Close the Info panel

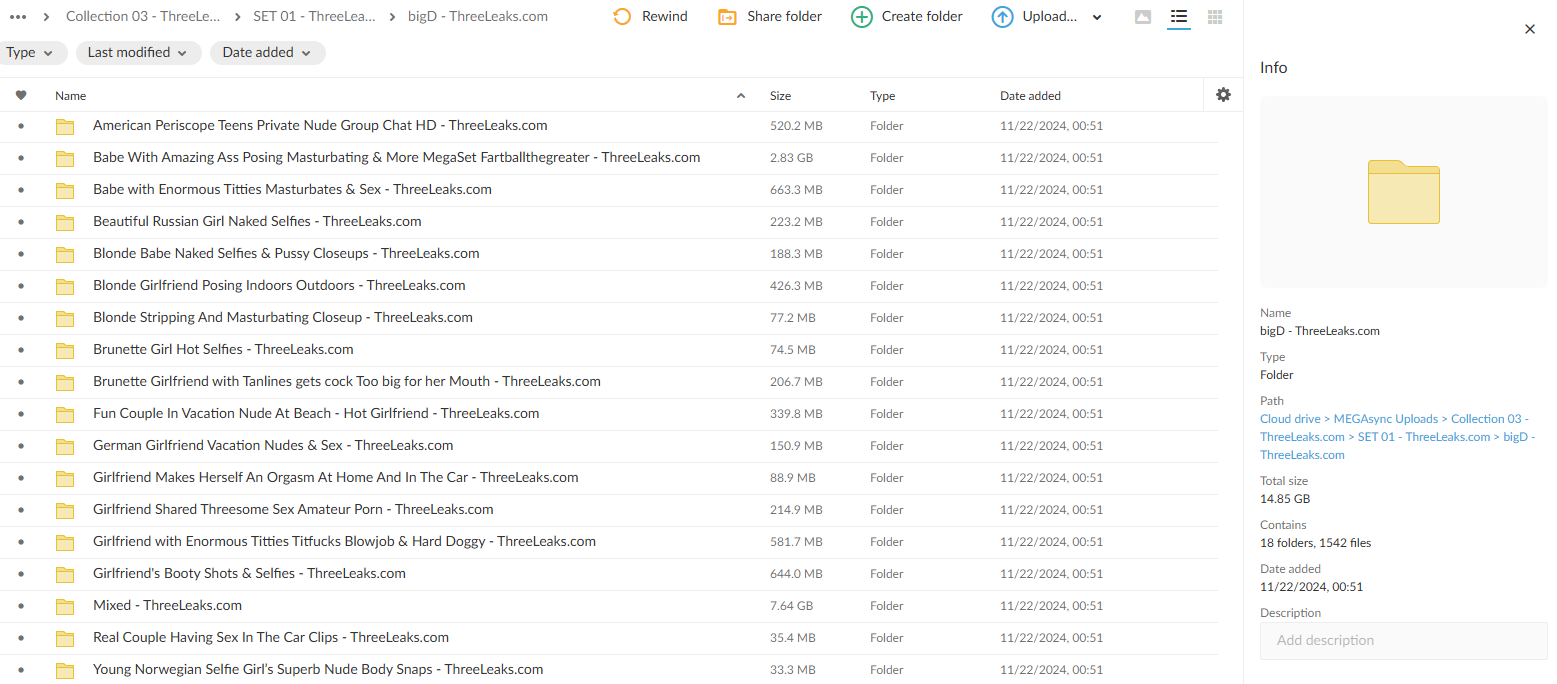(1529, 29)
